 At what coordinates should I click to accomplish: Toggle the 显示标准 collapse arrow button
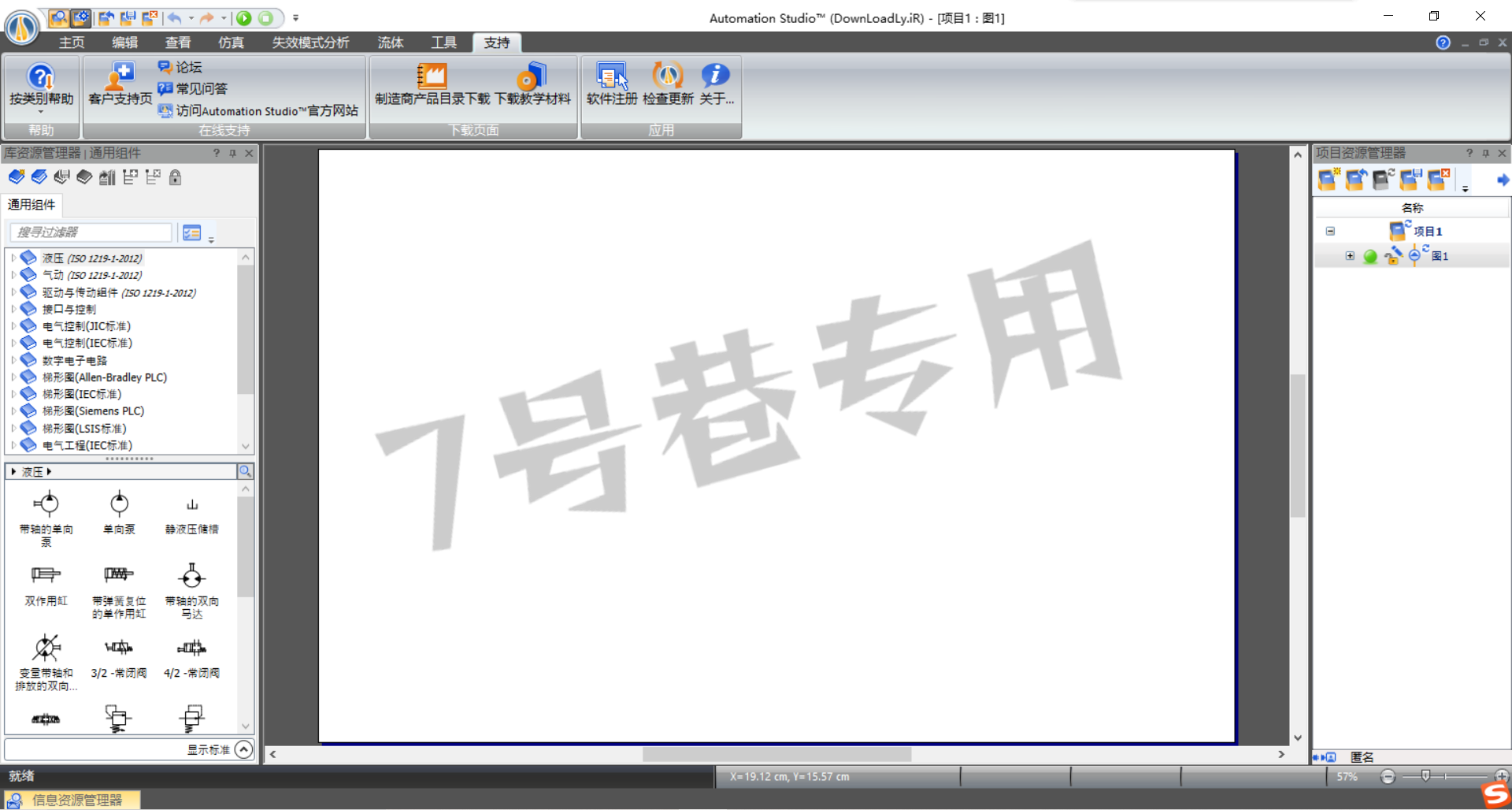[x=244, y=749]
